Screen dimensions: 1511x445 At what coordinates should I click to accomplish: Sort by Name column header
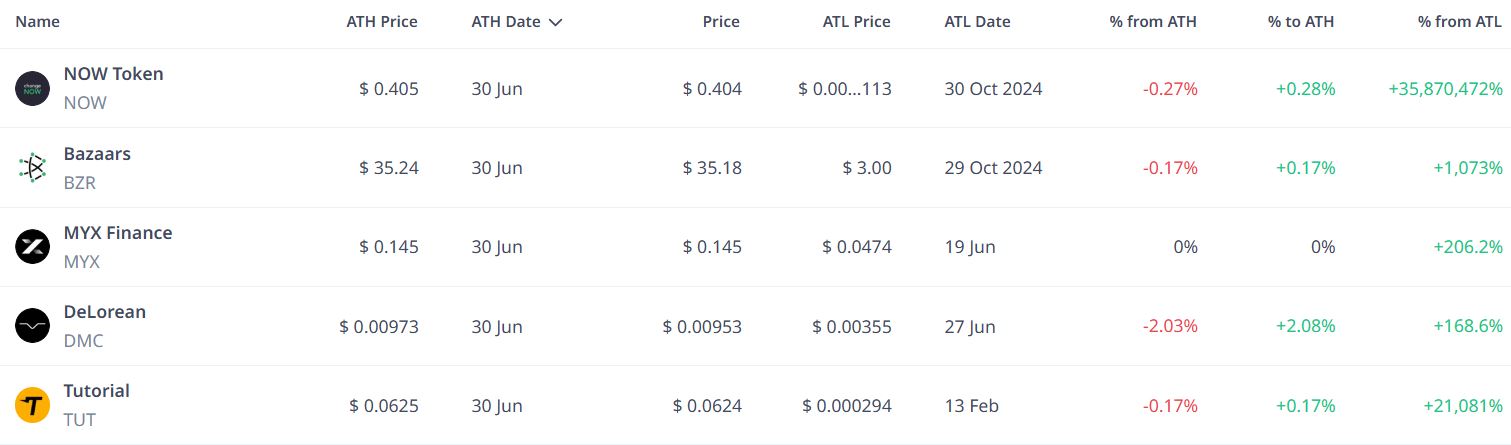(37, 21)
